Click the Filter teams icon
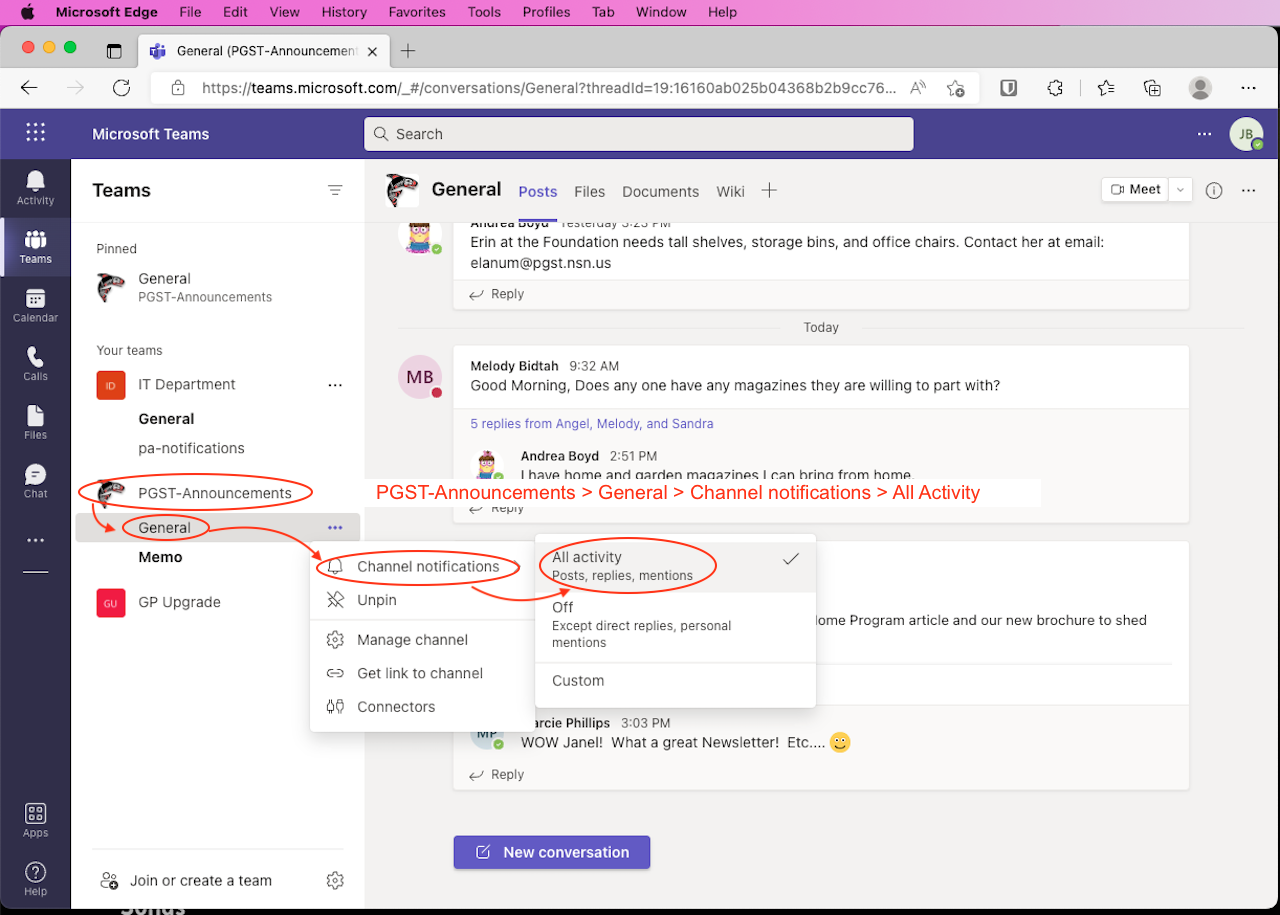 (x=335, y=190)
